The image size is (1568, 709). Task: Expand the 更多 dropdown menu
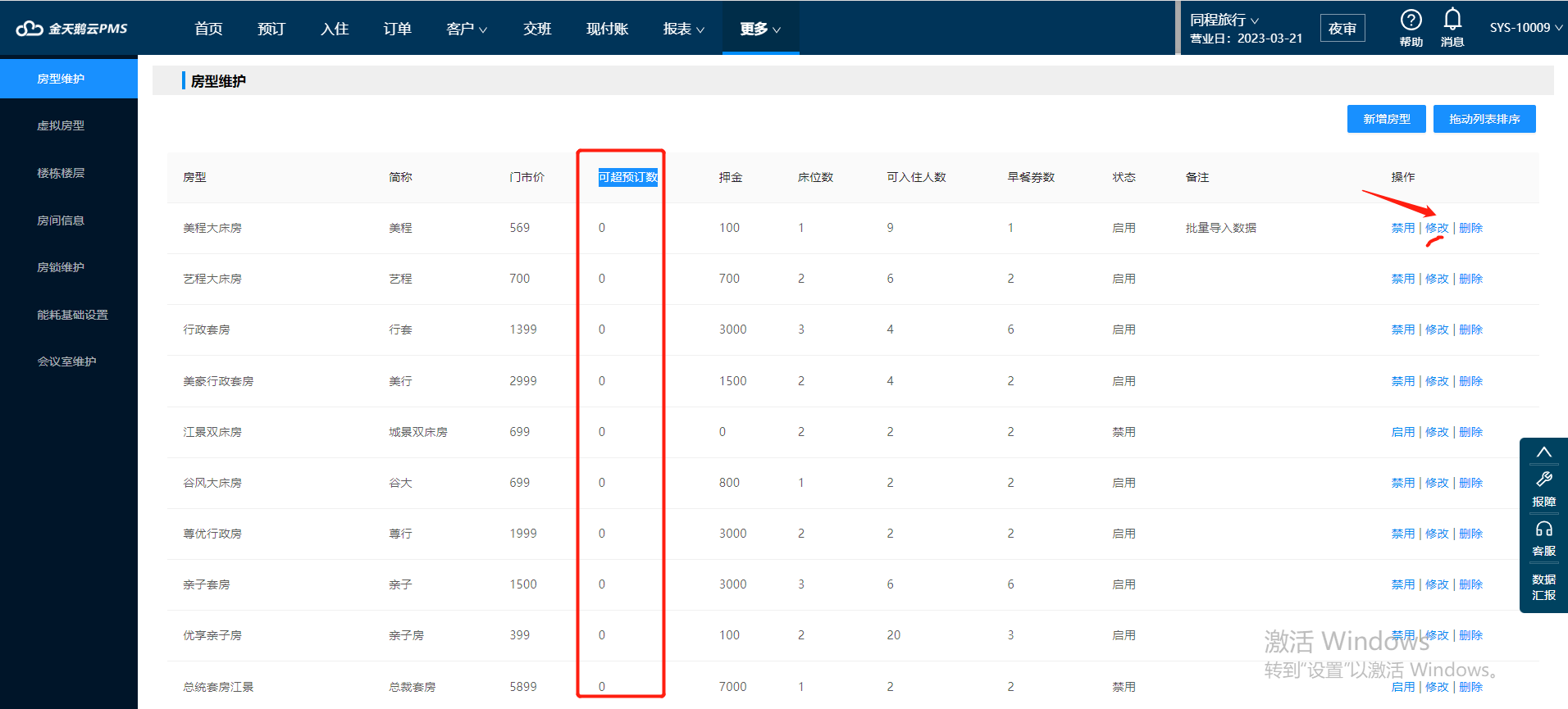[760, 29]
